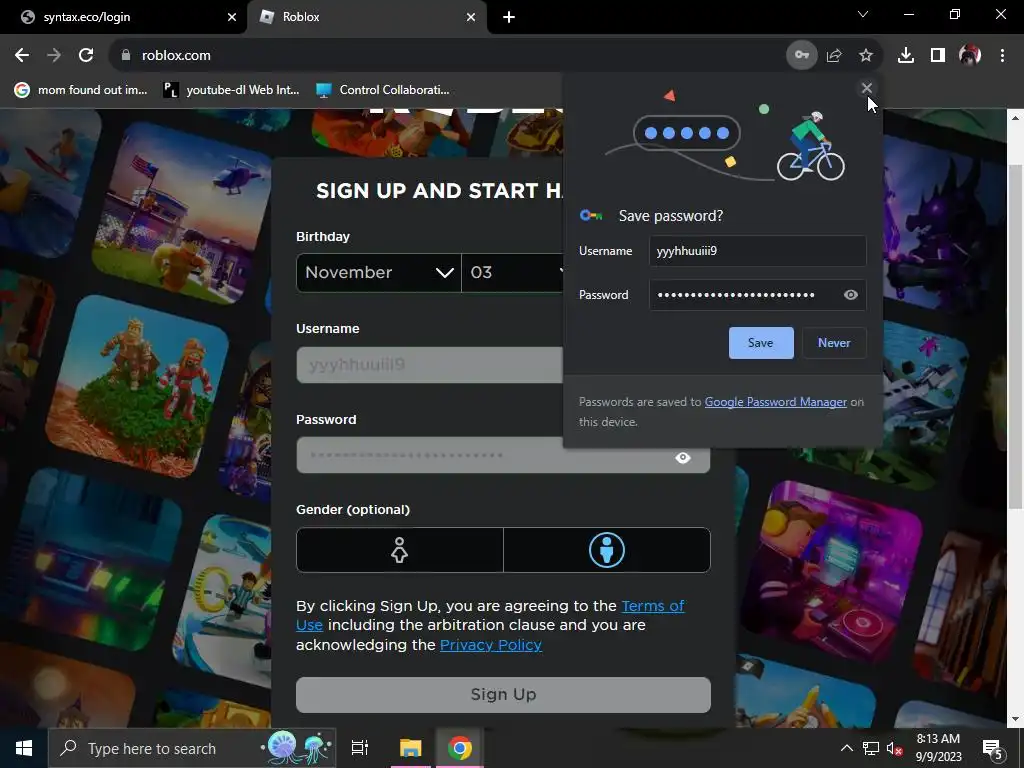Click the signup Username field

click(430, 364)
